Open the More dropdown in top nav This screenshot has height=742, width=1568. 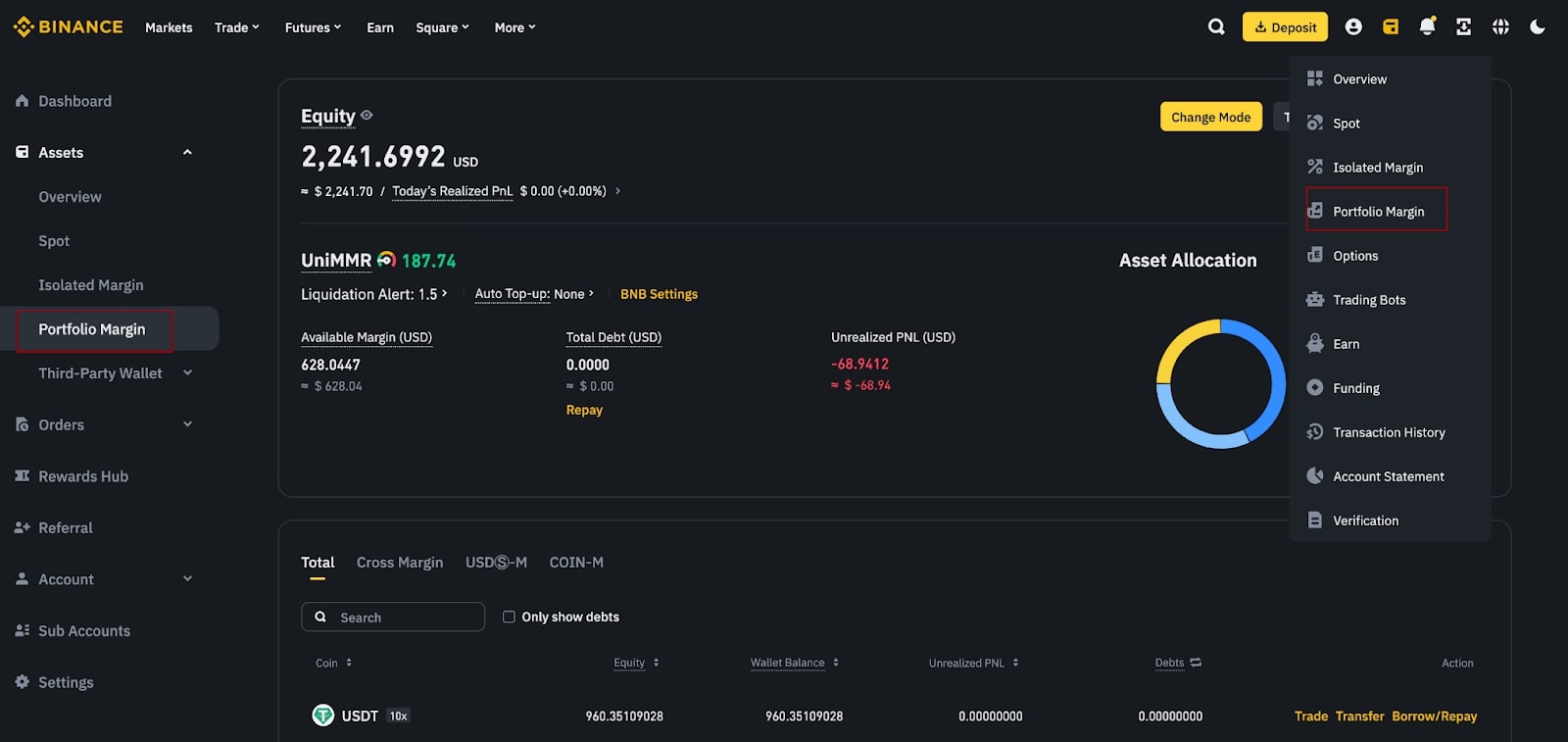point(514,27)
